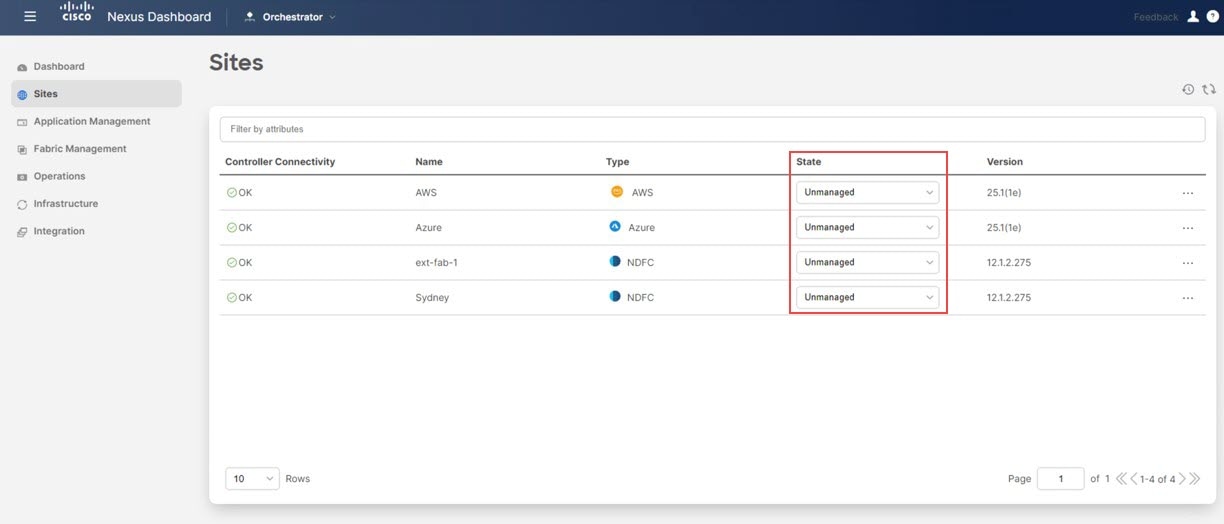The width and height of the screenshot is (1224, 524).
Task: Click the Application Management icon
Action: (22, 122)
